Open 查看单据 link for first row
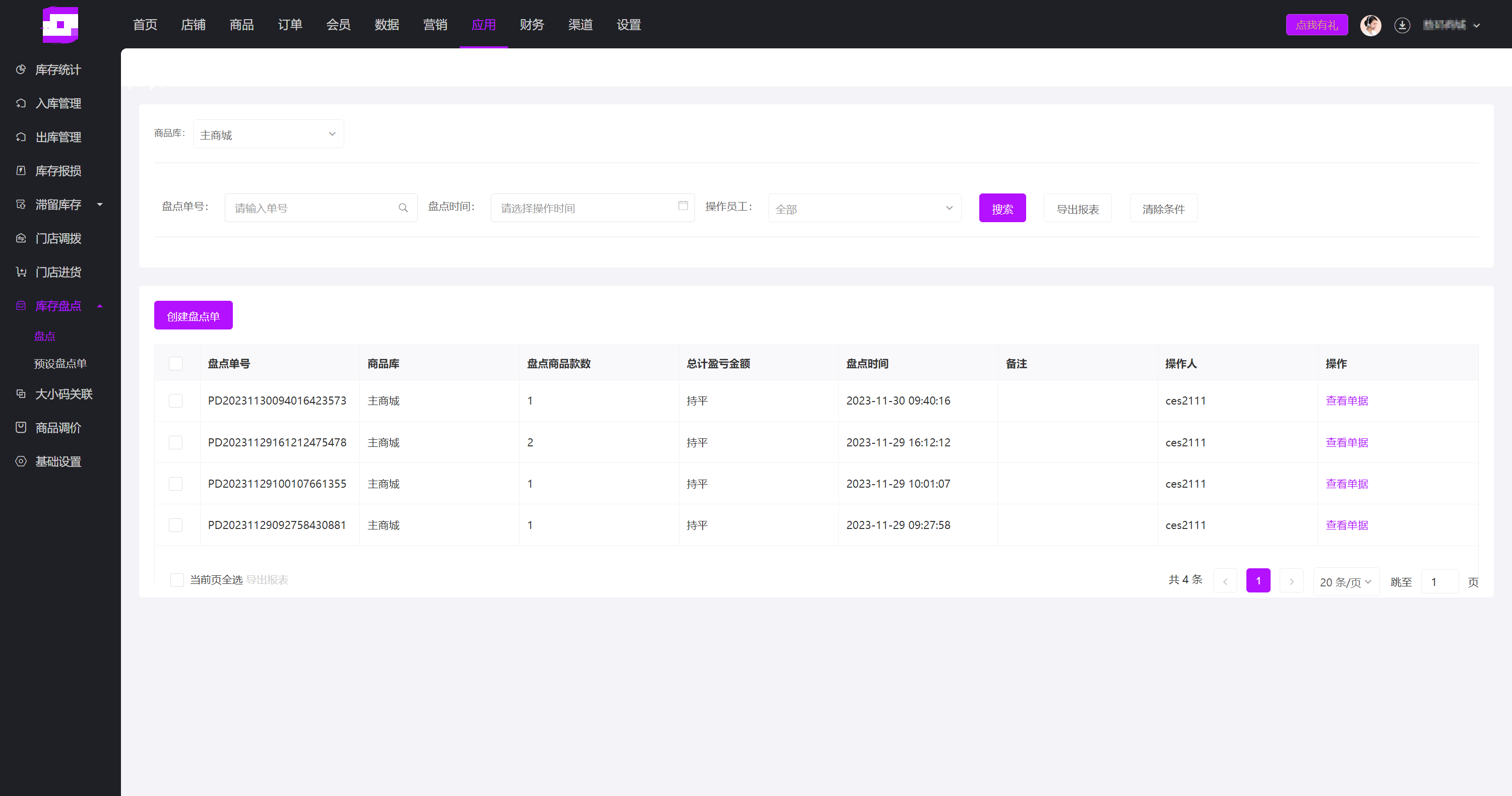Viewport: 1512px width, 796px height. [1347, 401]
